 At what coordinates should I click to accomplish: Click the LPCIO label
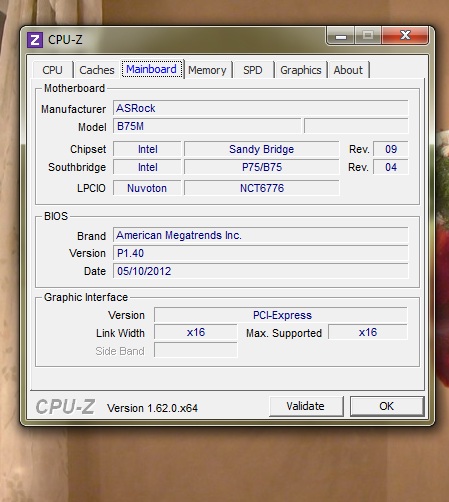91,188
